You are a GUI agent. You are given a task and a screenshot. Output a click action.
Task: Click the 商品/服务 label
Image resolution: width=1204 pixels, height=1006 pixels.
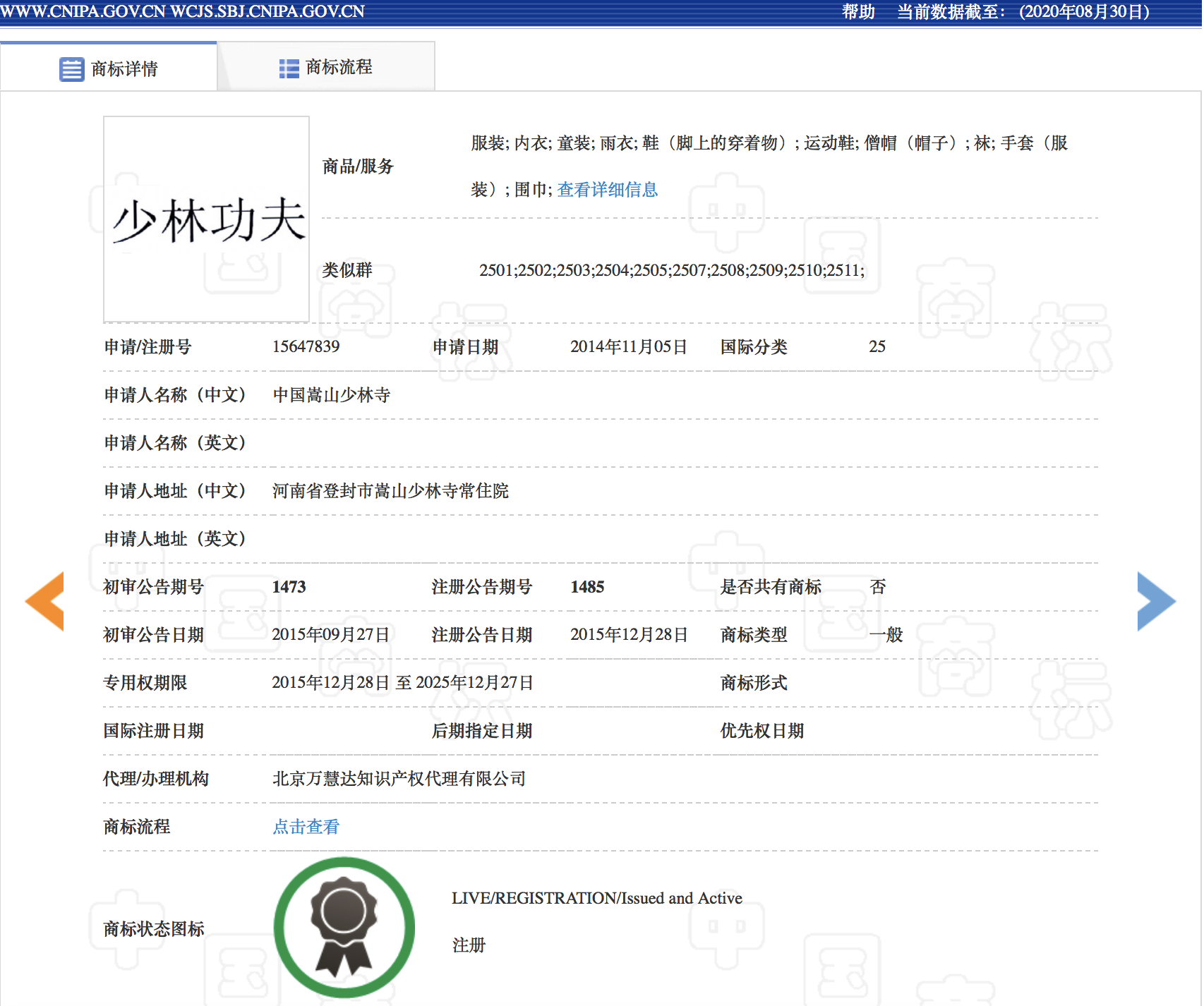pyautogui.click(x=357, y=166)
